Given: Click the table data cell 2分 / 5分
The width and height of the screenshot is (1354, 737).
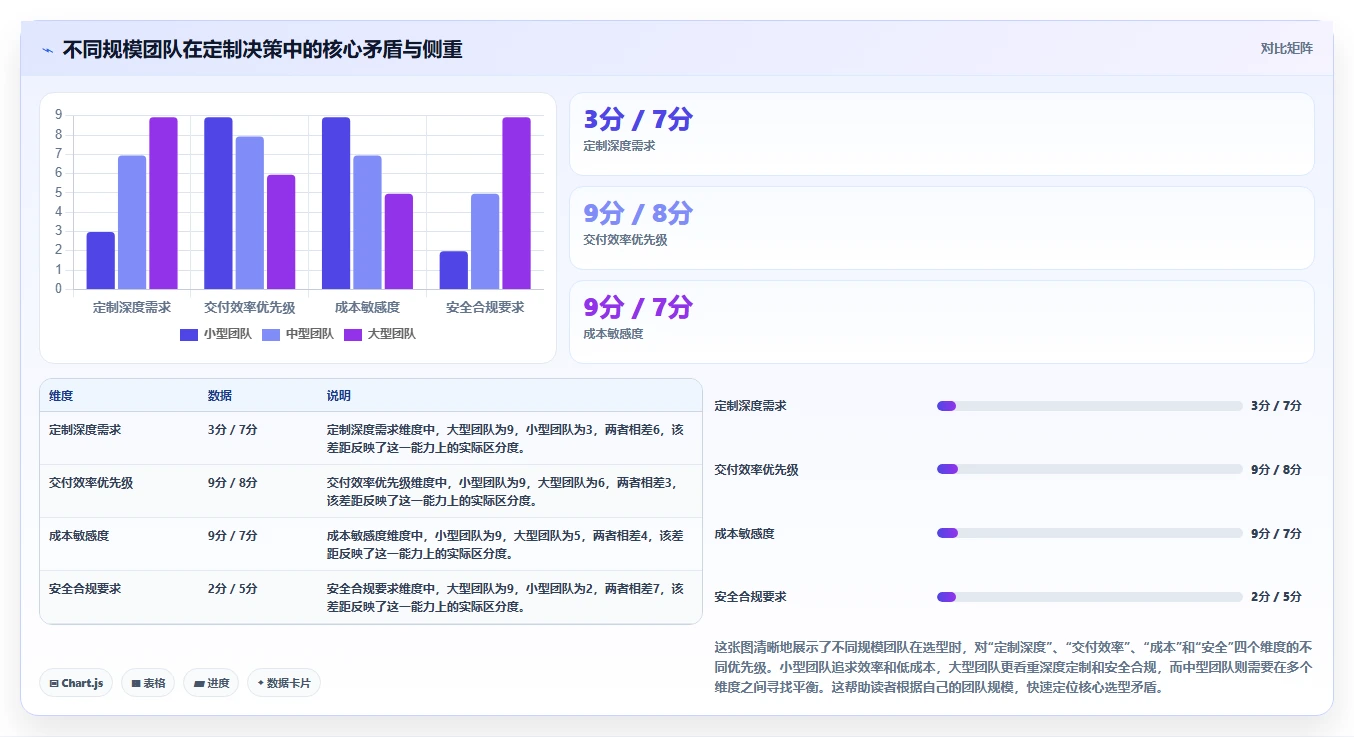Looking at the screenshot, I should tap(232, 589).
